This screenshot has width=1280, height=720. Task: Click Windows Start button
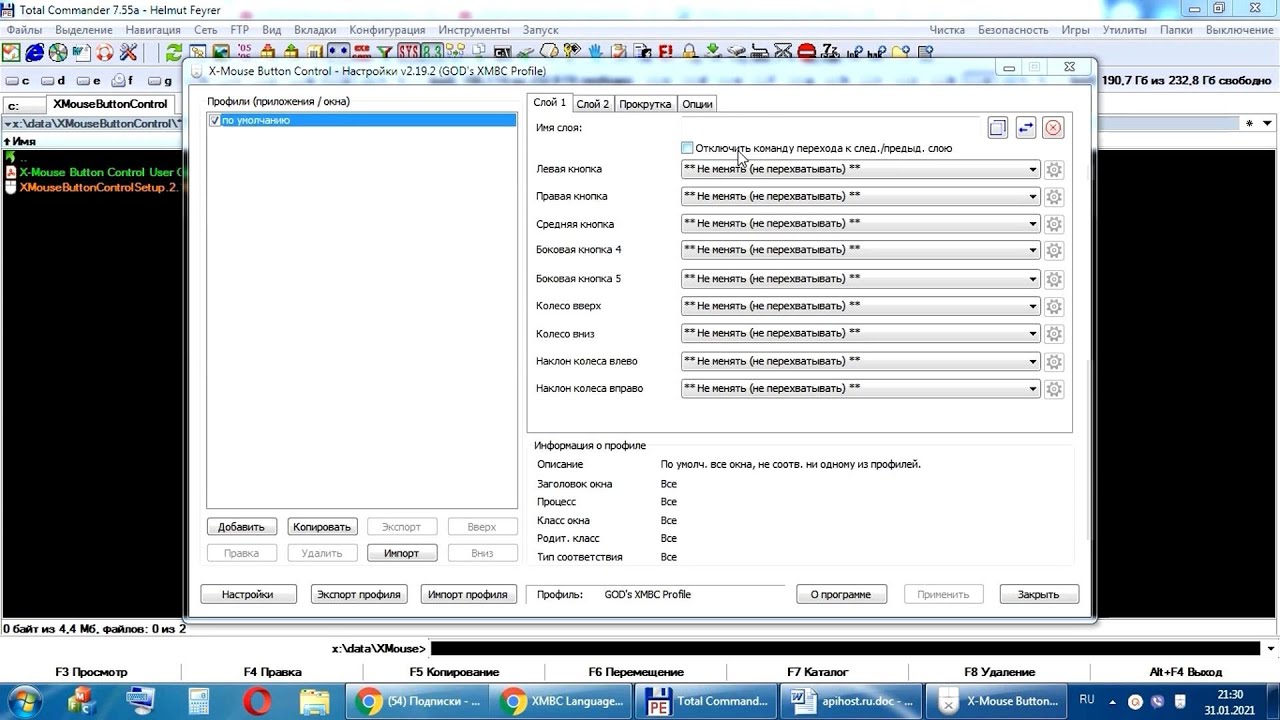22,701
